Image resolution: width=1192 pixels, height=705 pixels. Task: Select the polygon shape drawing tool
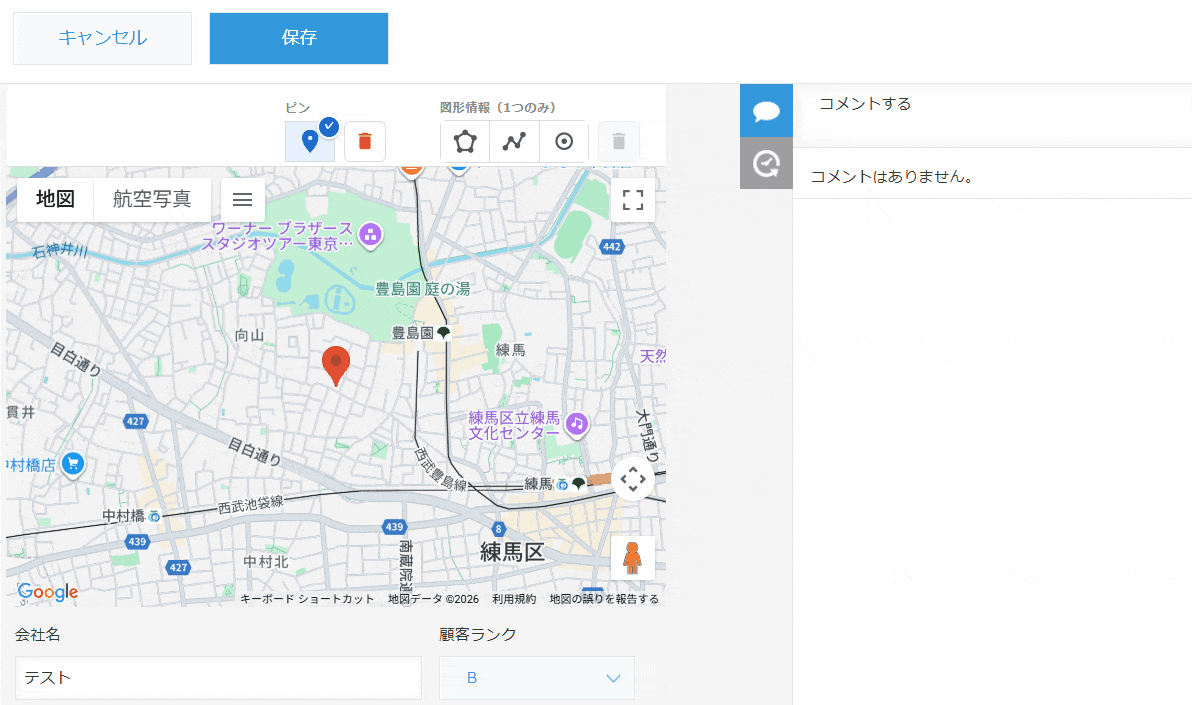[x=465, y=141]
